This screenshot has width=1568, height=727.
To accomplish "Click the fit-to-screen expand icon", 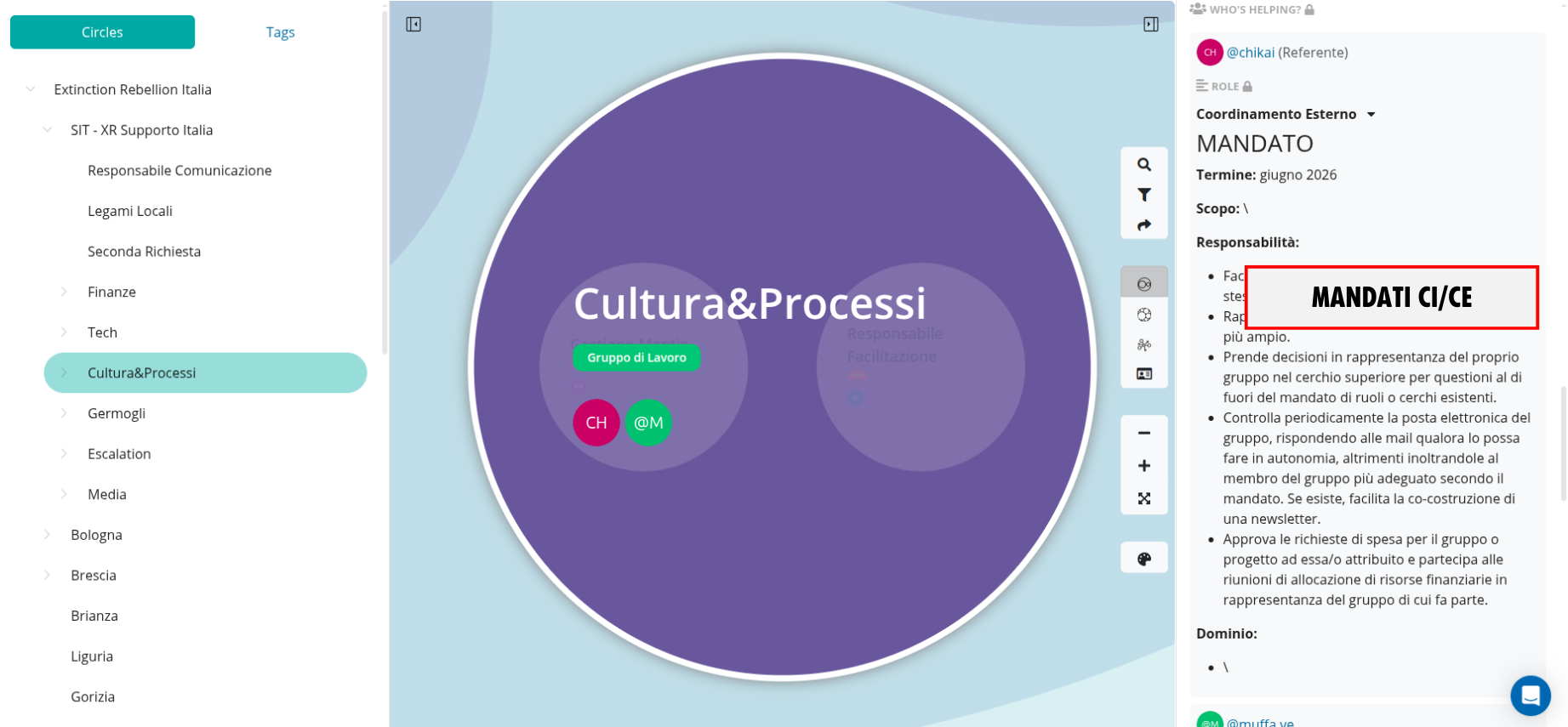I will point(1144,498).
